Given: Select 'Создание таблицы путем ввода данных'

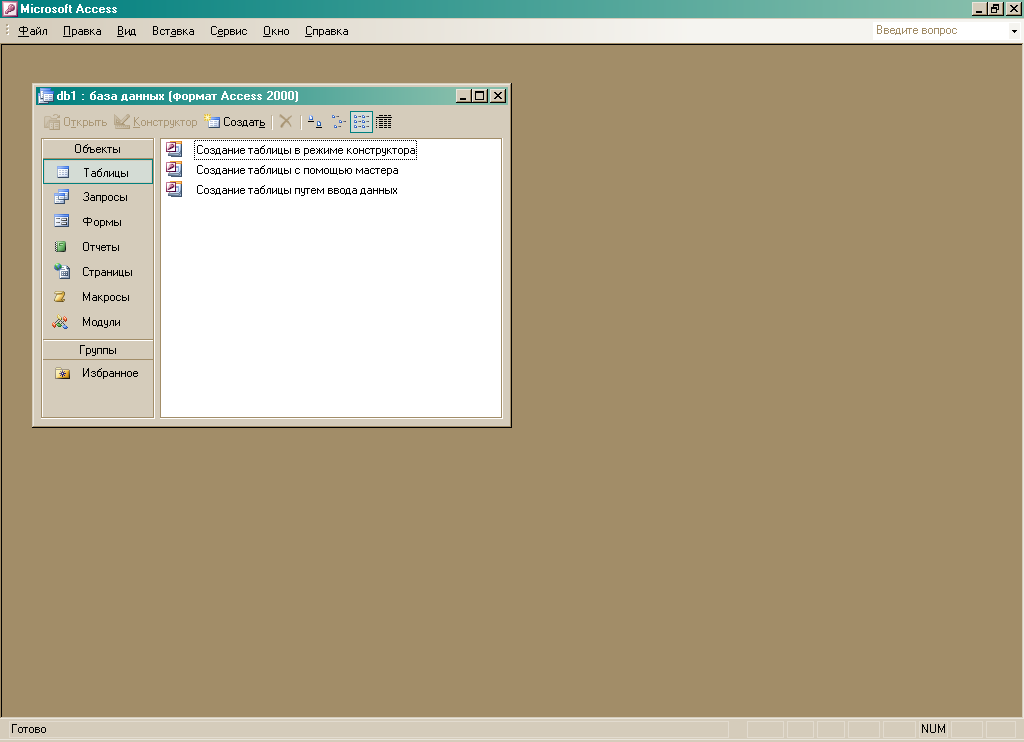Looking at the screenshot, I should click(x=296, y=191).
